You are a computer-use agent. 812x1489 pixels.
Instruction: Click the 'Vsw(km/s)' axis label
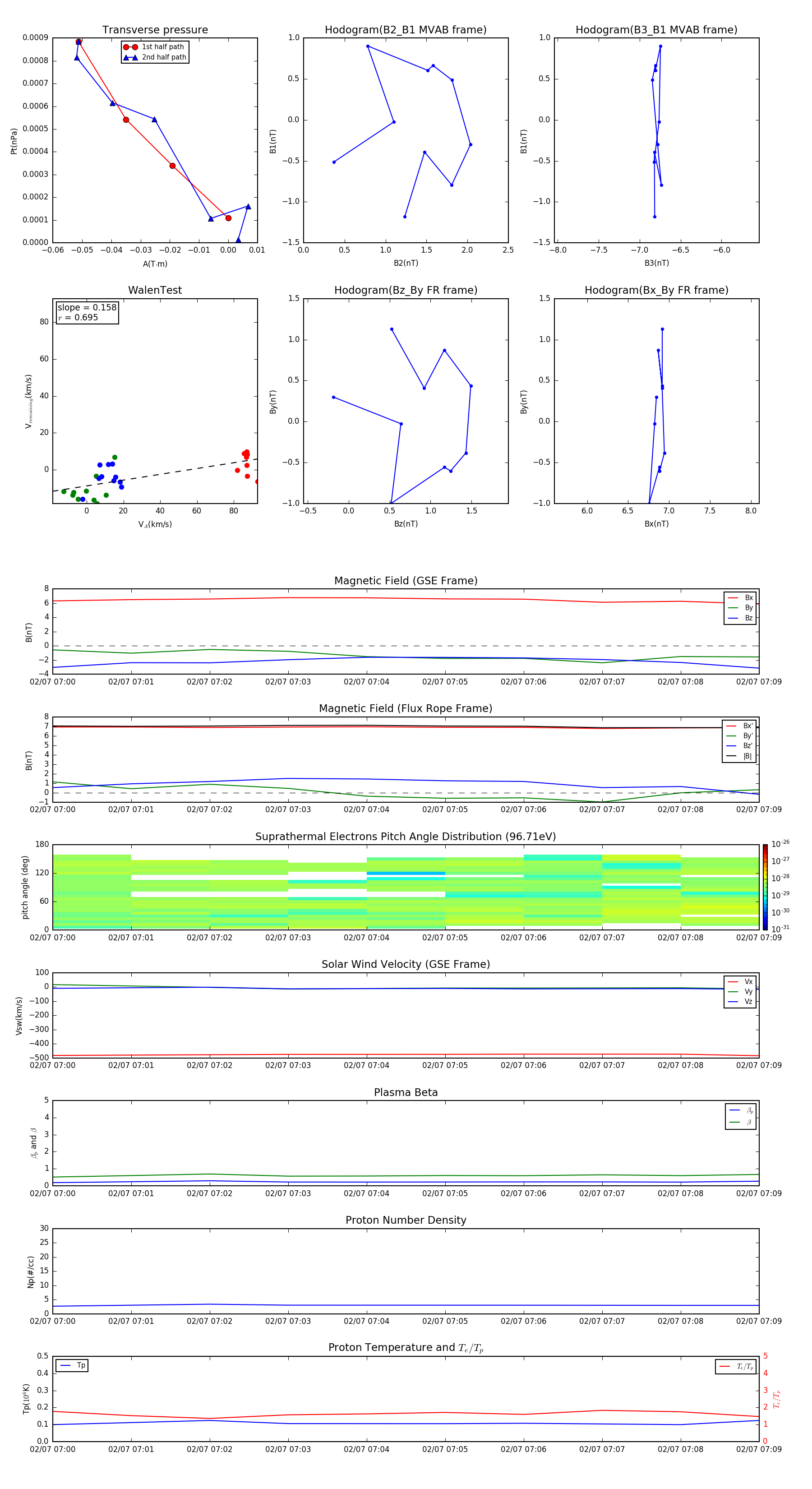tap(19, 1015)
